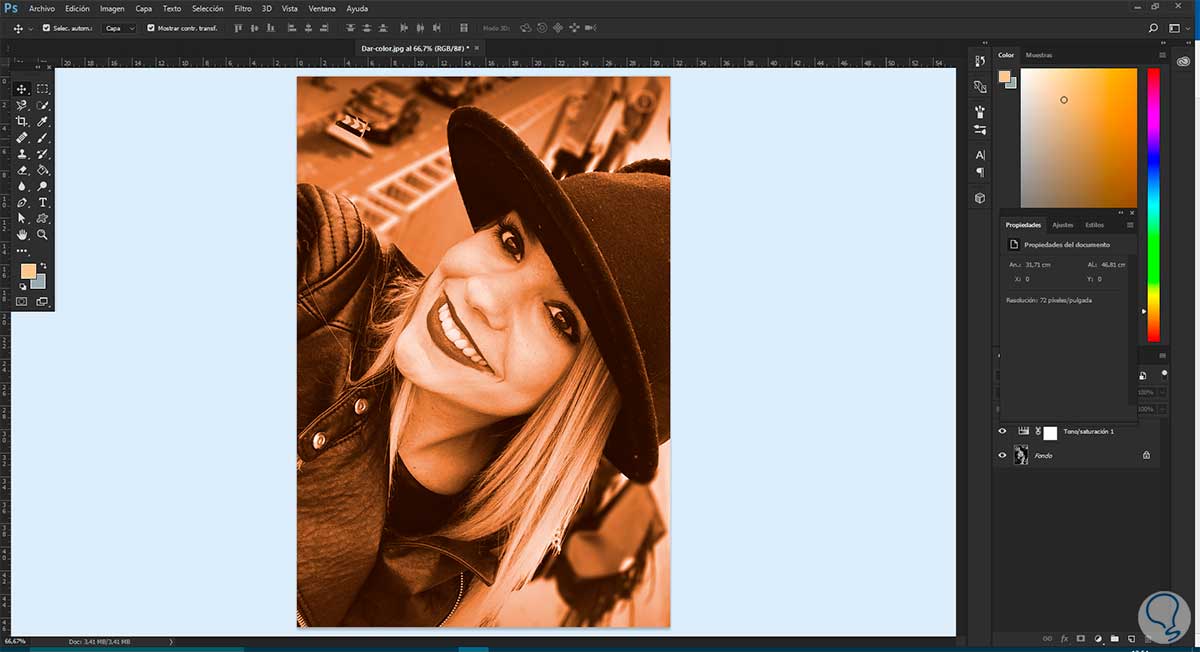1200x652 pixels.
Task: Open the Edit Toolbar three-dots icon
Action: [x=22, y=250]
